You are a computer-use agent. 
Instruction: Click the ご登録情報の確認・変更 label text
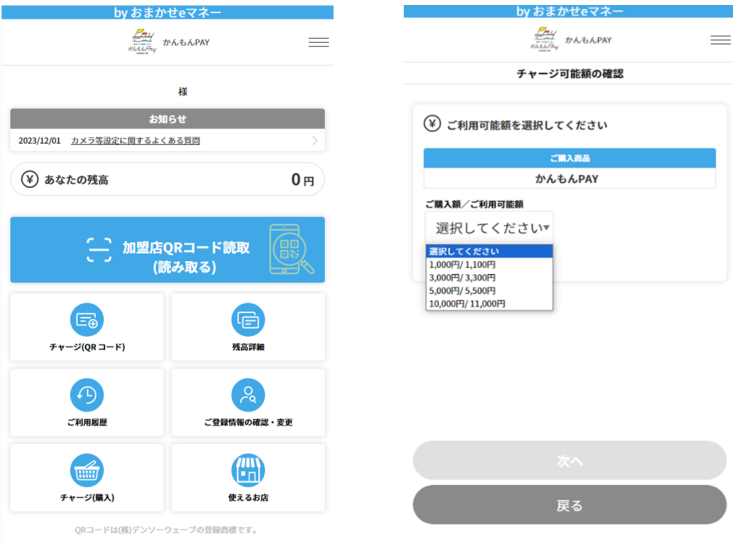(x=248, y=422)
